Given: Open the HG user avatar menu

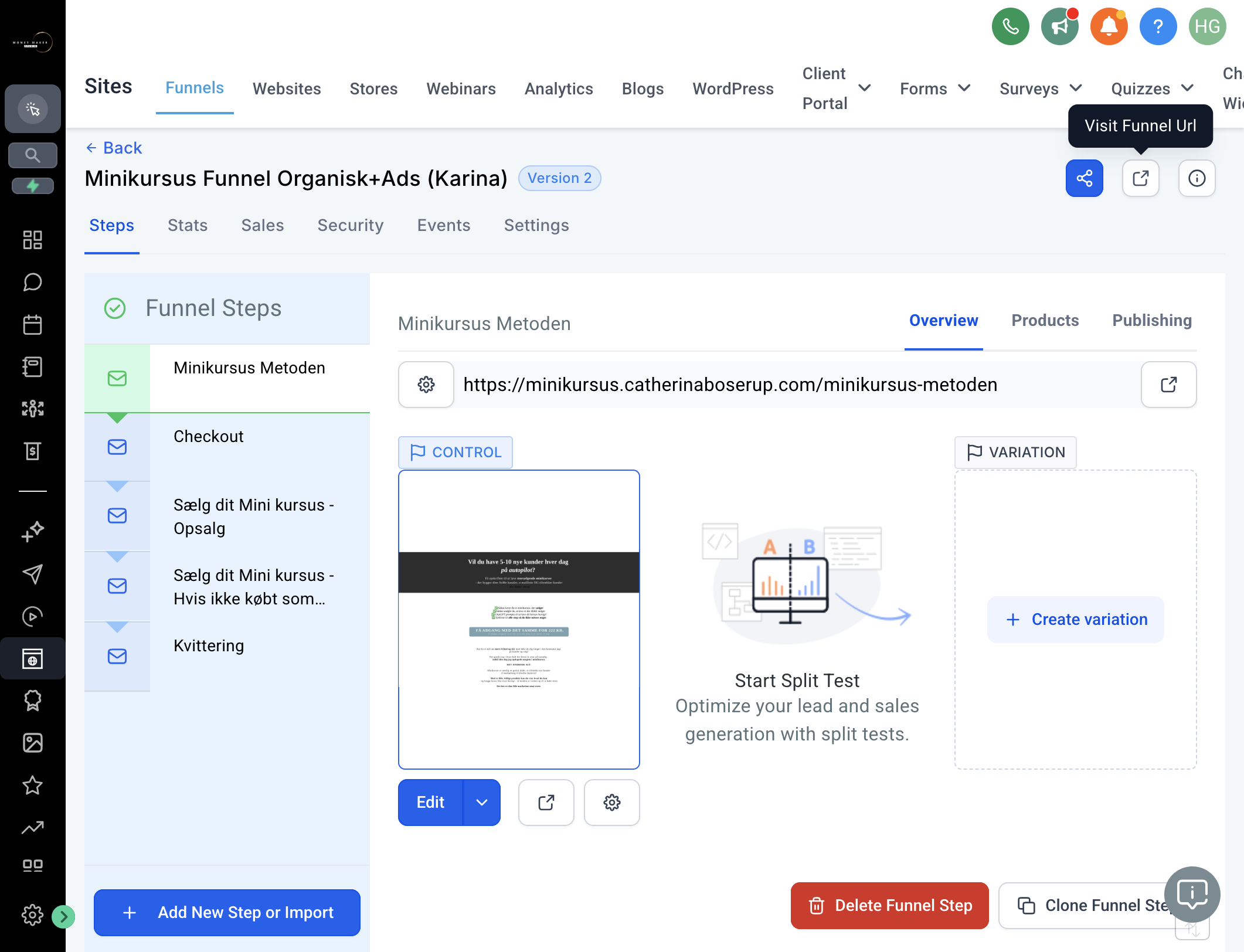Looking at the screenshot, I should tap(1207, 26).
